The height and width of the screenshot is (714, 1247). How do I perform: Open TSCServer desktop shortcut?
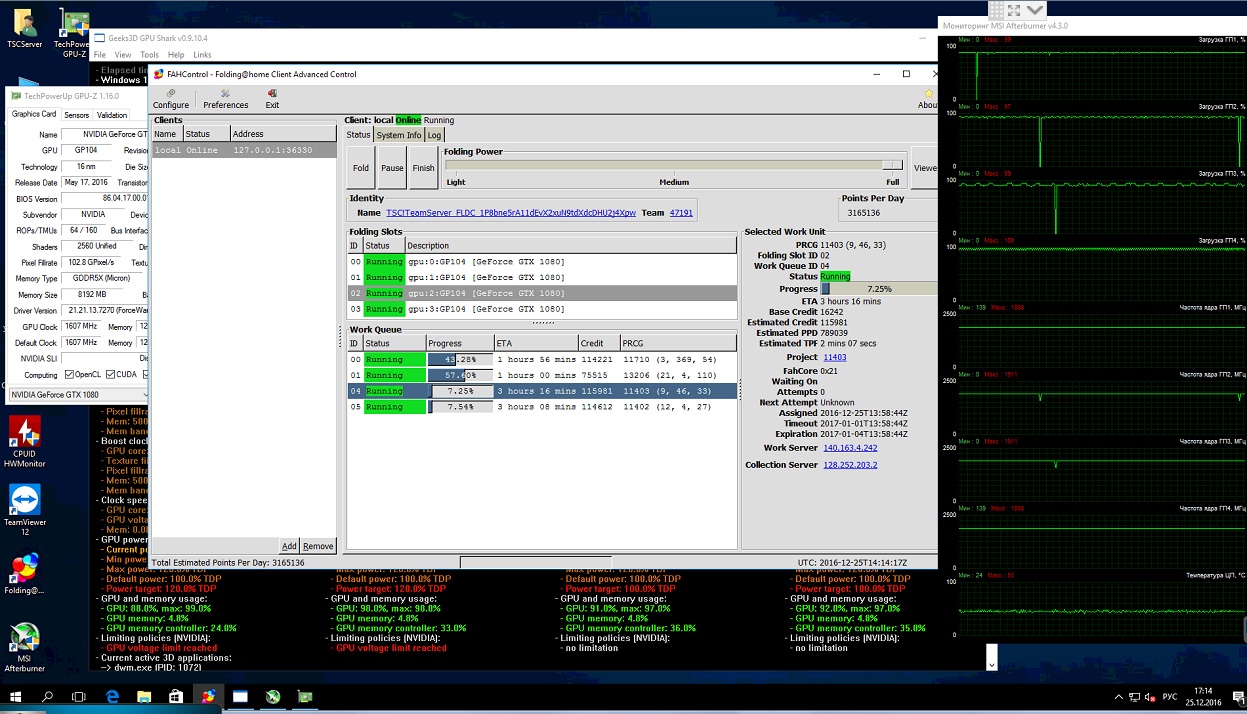(x=24, y=28)
